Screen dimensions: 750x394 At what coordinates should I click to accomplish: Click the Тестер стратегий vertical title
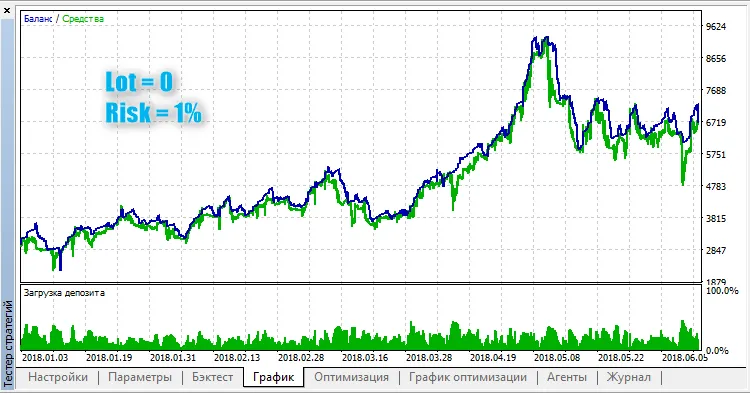coord(8,344)
